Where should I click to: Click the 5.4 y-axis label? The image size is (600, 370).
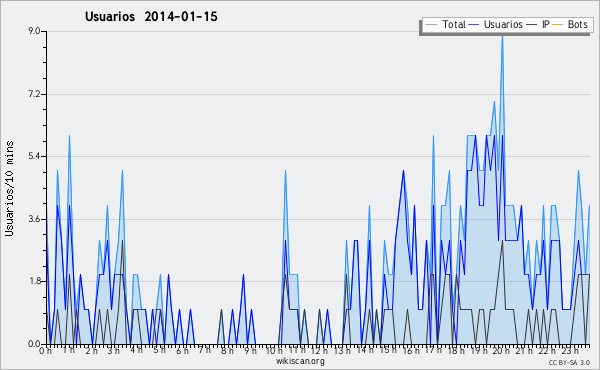(x=34, y=156)
